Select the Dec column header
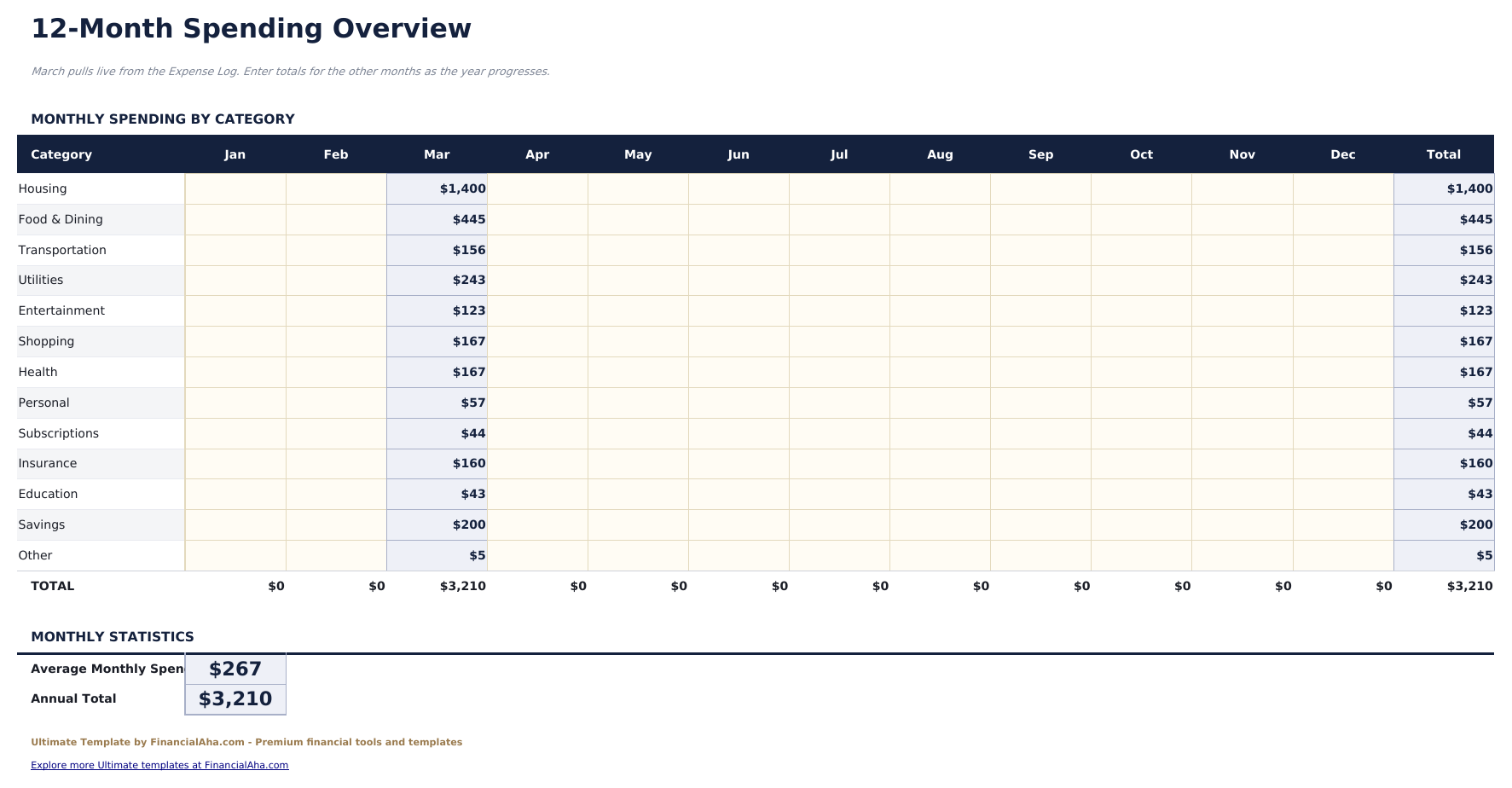The height and width of the screenshot is (788, 1512). point(1343,154)
